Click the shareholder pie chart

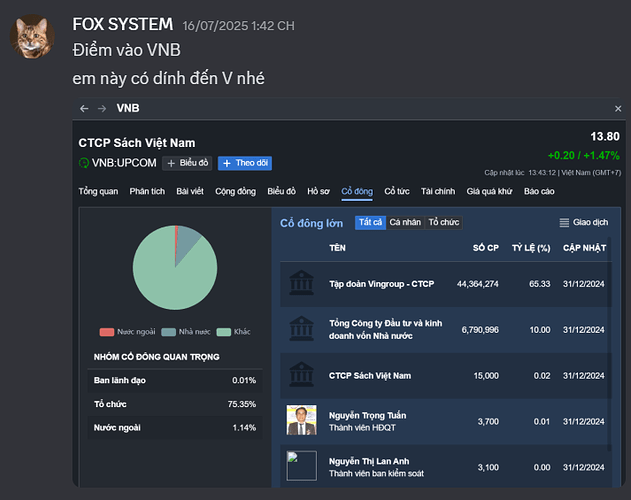175,268
